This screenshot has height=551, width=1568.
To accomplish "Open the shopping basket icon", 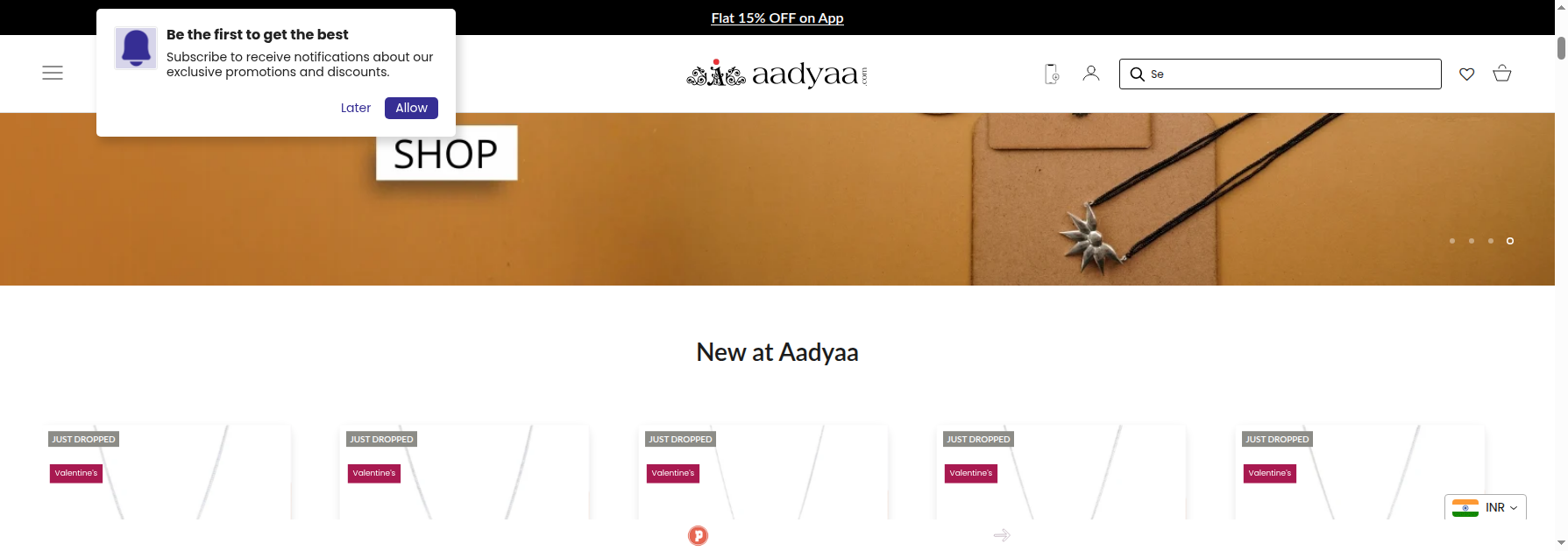I will point(1502,74).
